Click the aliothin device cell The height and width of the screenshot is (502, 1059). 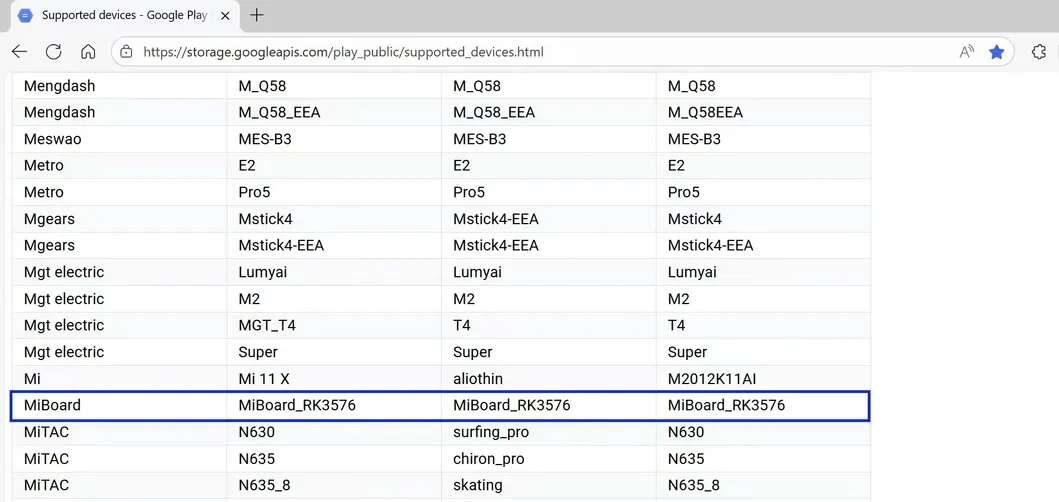478,379
